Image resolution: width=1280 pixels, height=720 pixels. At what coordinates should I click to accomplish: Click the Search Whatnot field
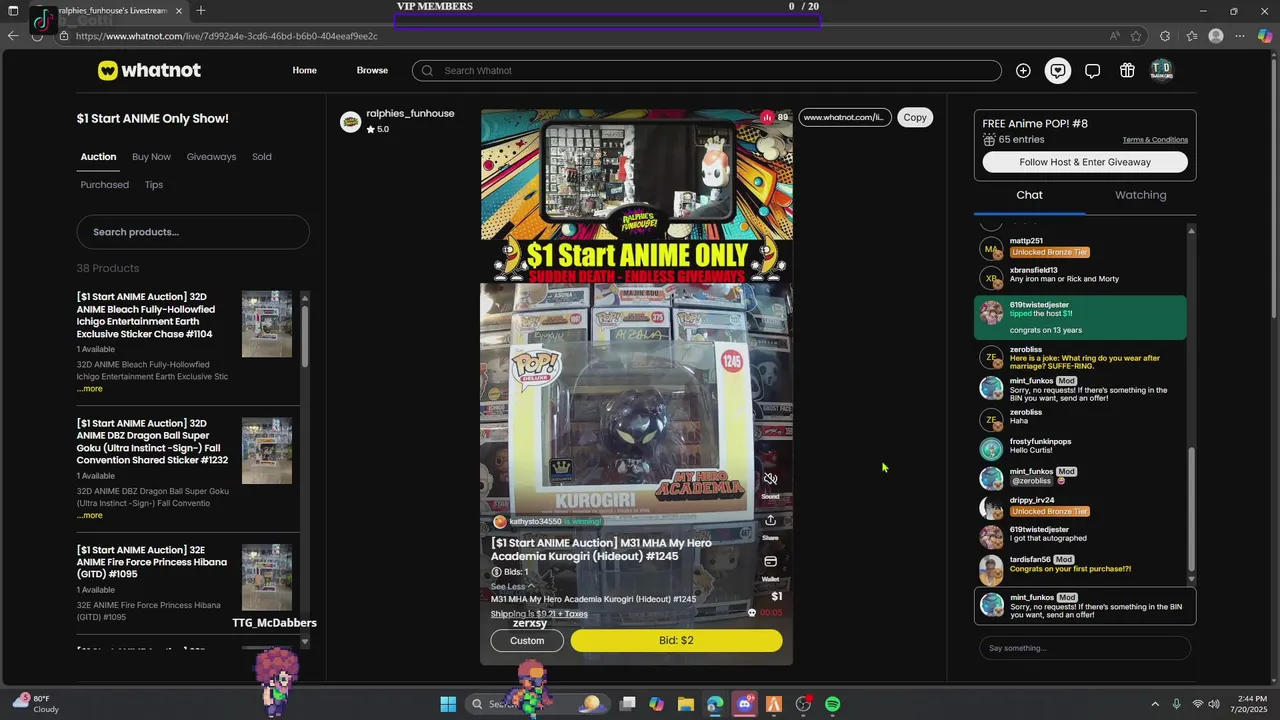707,71
